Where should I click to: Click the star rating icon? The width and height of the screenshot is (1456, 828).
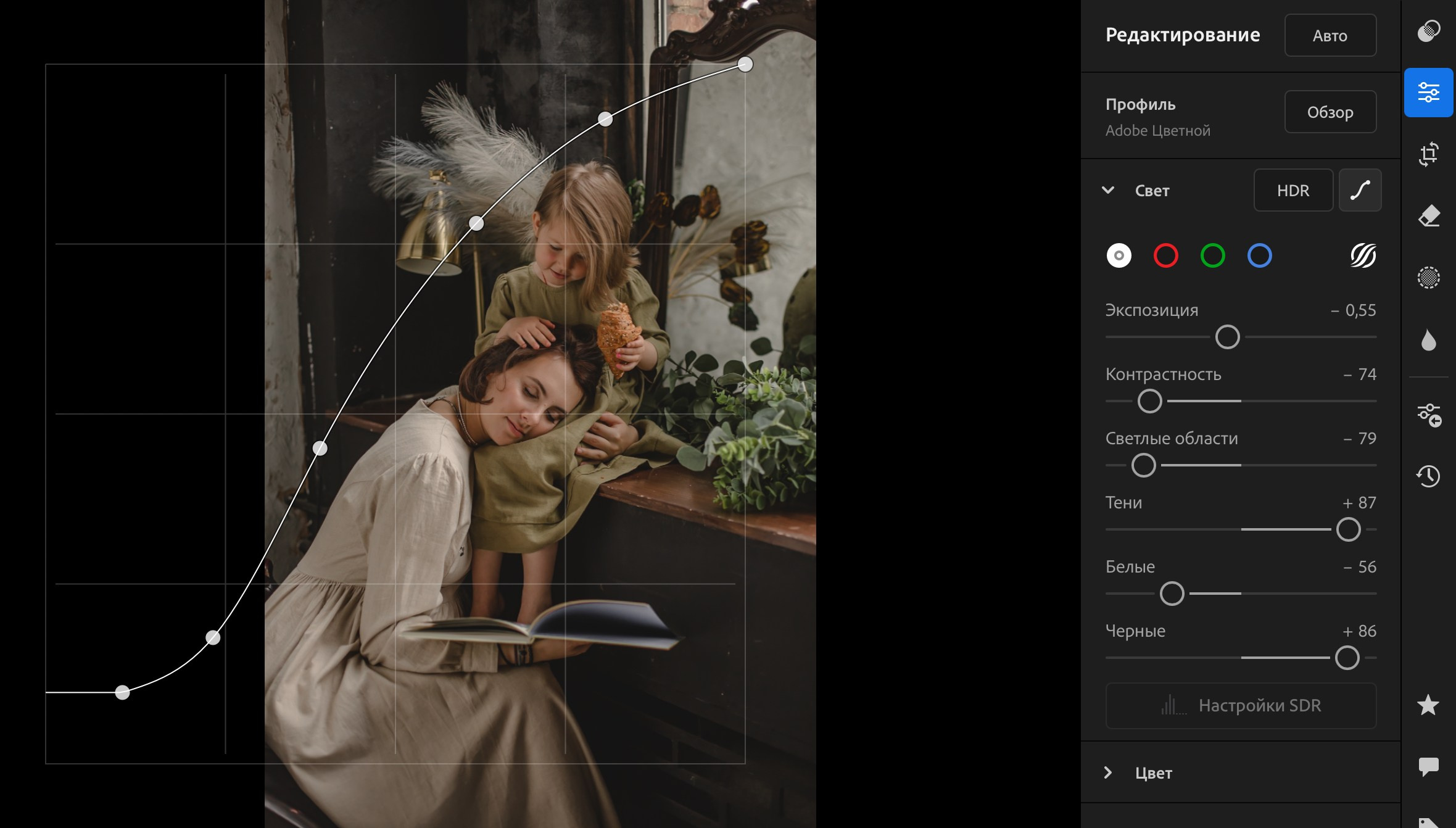[1428, 705]
